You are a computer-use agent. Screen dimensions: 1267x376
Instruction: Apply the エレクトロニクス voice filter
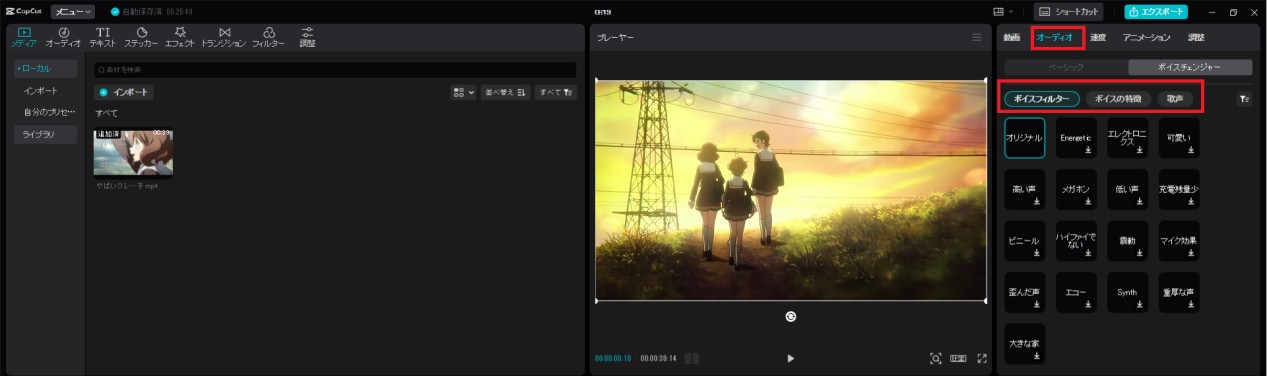[1127, 138]
